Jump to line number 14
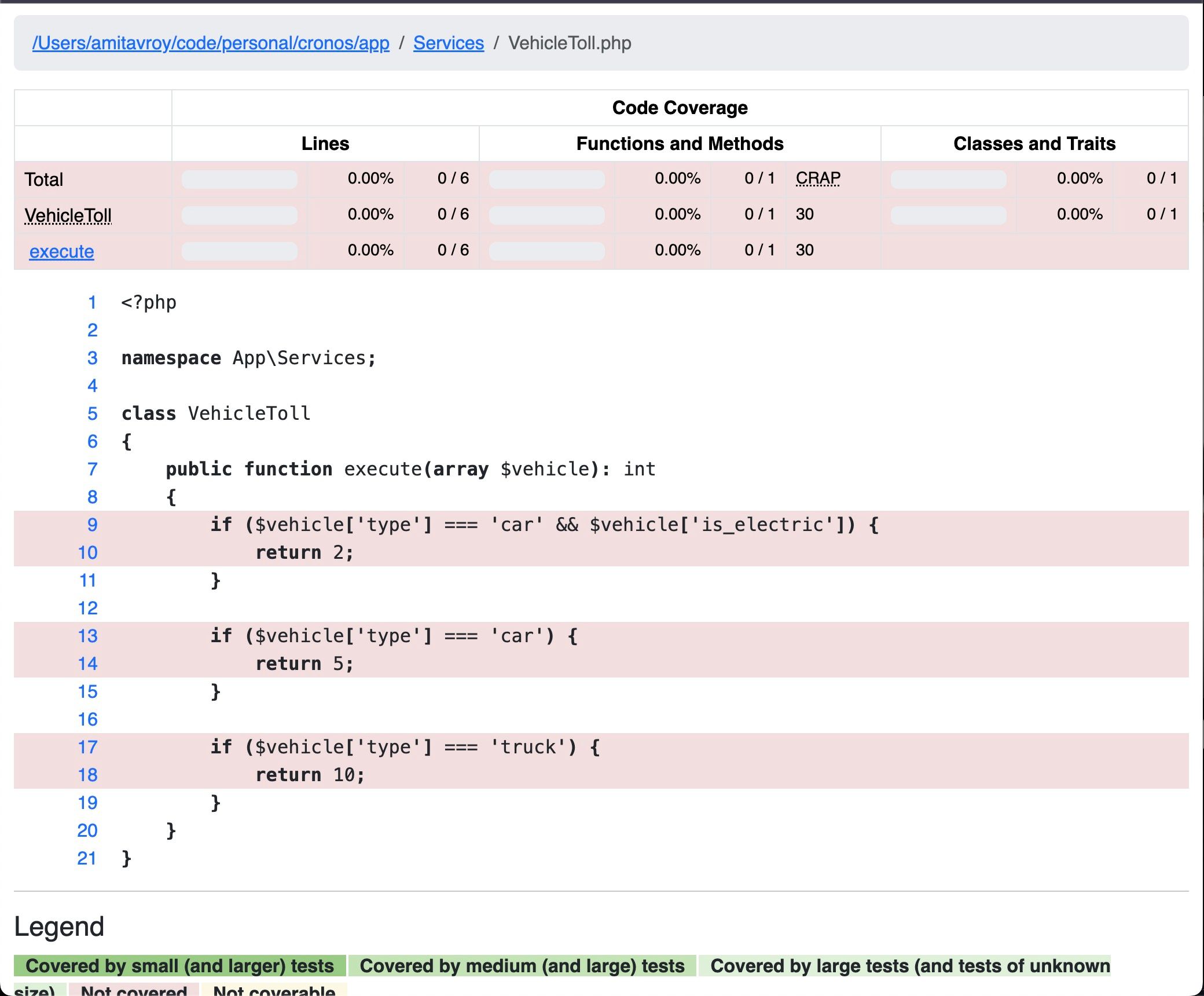Image resolution: width=1204 pixels, height=996 pixels. (x=87, y=664)
